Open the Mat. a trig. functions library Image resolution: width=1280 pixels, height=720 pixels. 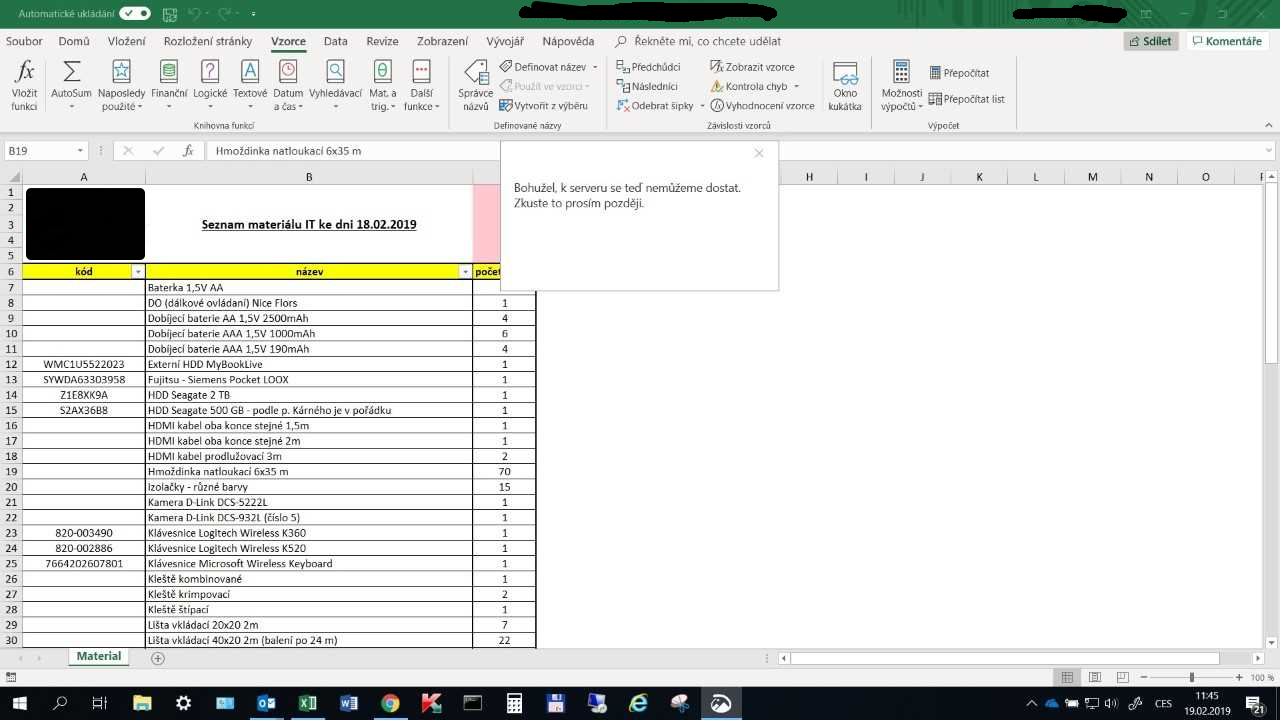point(382,85)
